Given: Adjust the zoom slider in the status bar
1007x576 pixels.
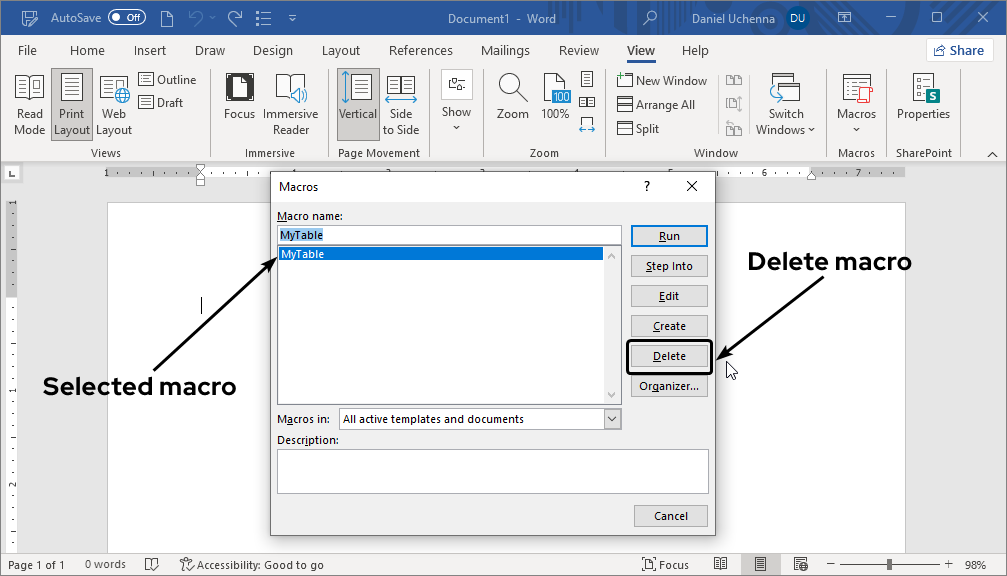Looking at the screenshot, I should [888, 563].
